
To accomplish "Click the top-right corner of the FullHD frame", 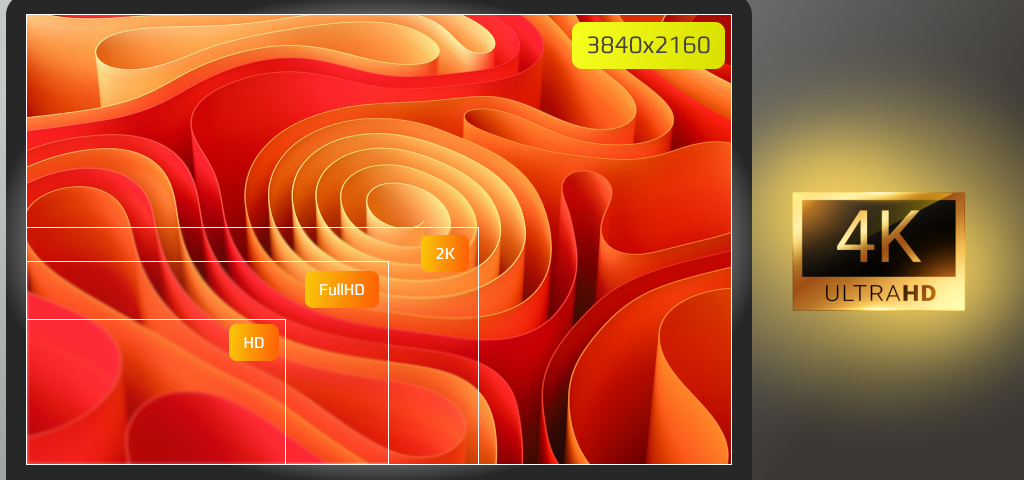I will [388, 262].
